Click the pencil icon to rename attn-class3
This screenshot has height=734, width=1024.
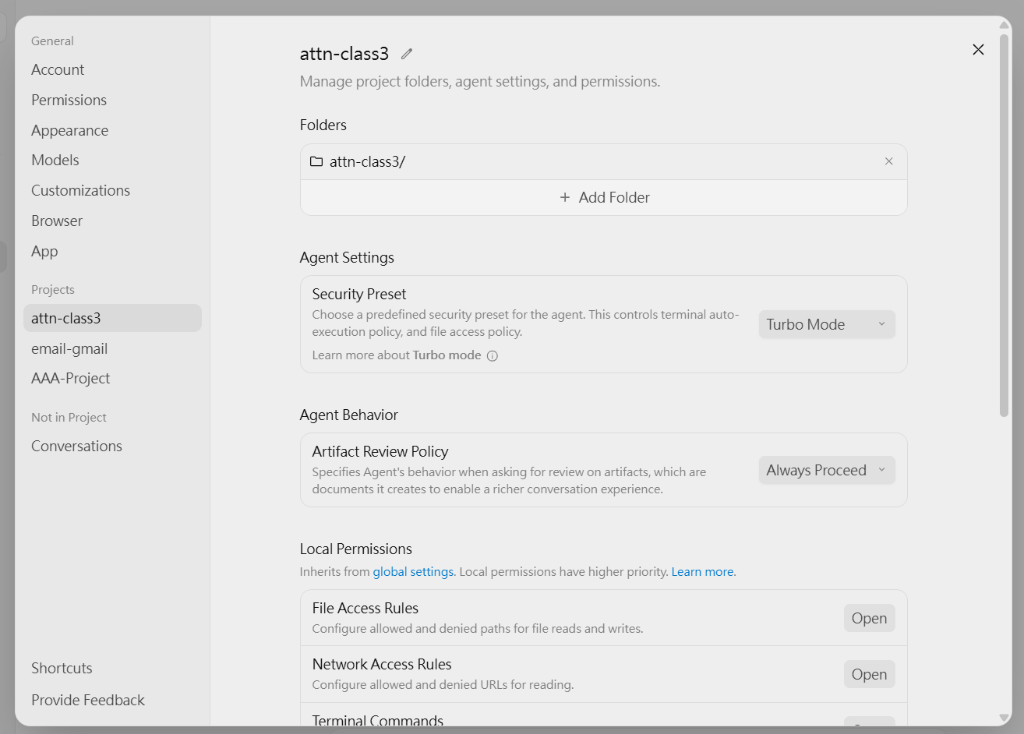click(407, 54)
